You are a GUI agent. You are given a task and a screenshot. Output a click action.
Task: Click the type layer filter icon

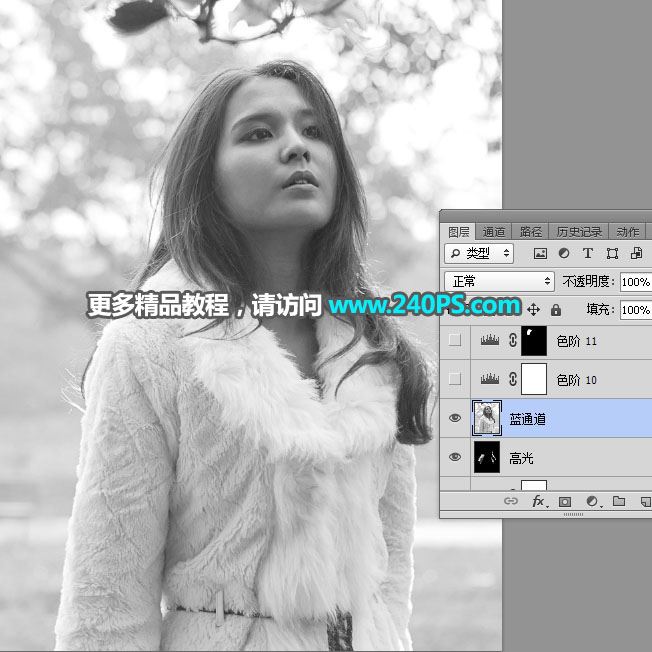click(x=588, y=254)
